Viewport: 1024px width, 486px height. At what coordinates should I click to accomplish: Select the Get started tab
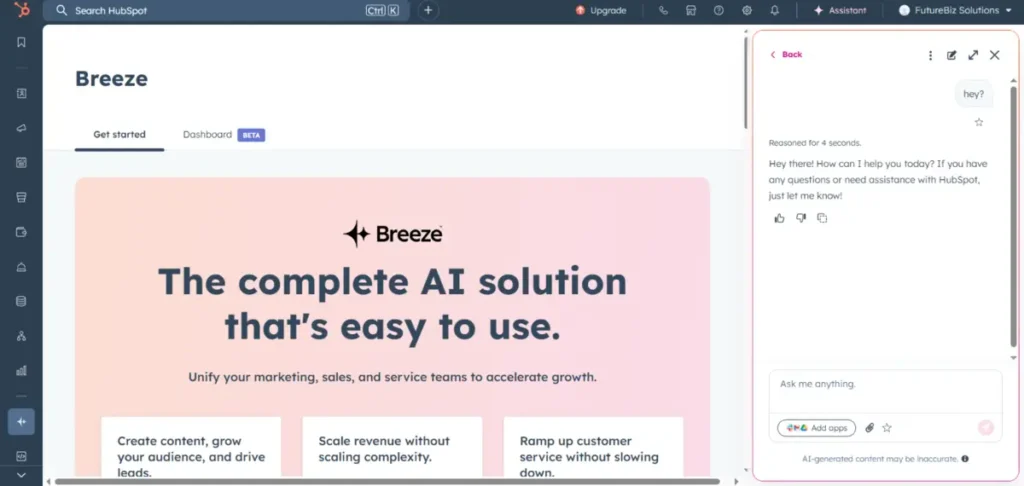click(x=119, y=134)
